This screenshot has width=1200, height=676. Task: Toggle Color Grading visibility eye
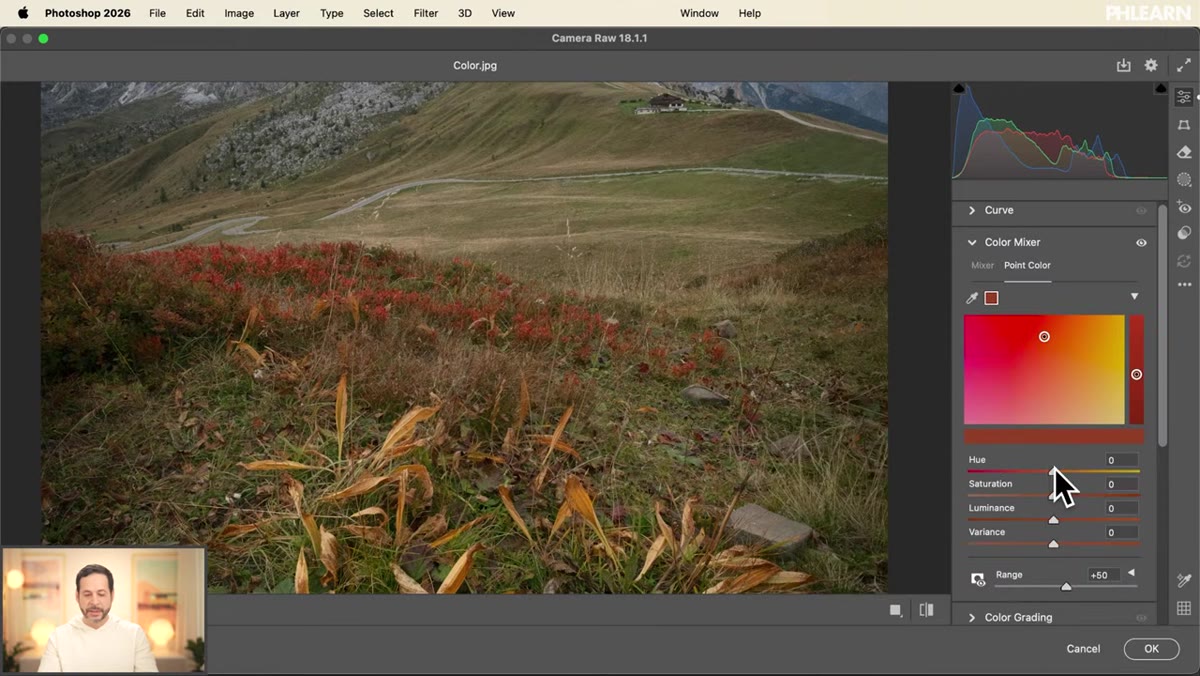(1141, 618)
